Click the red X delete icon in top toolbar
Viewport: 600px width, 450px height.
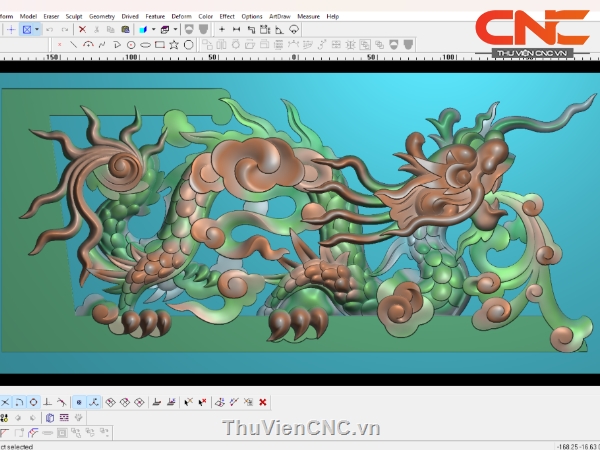tap(82, 30)
